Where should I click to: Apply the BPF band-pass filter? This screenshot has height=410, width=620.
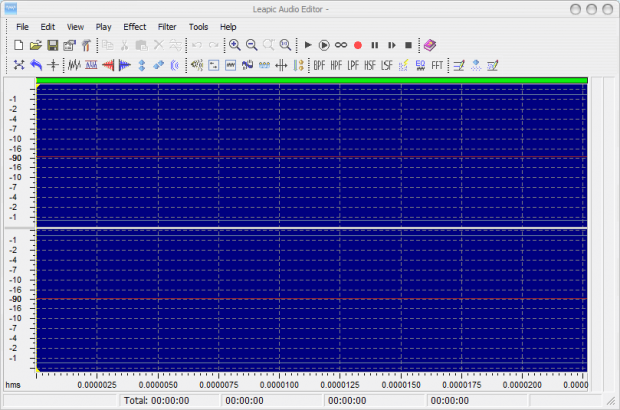pos(319,65)
